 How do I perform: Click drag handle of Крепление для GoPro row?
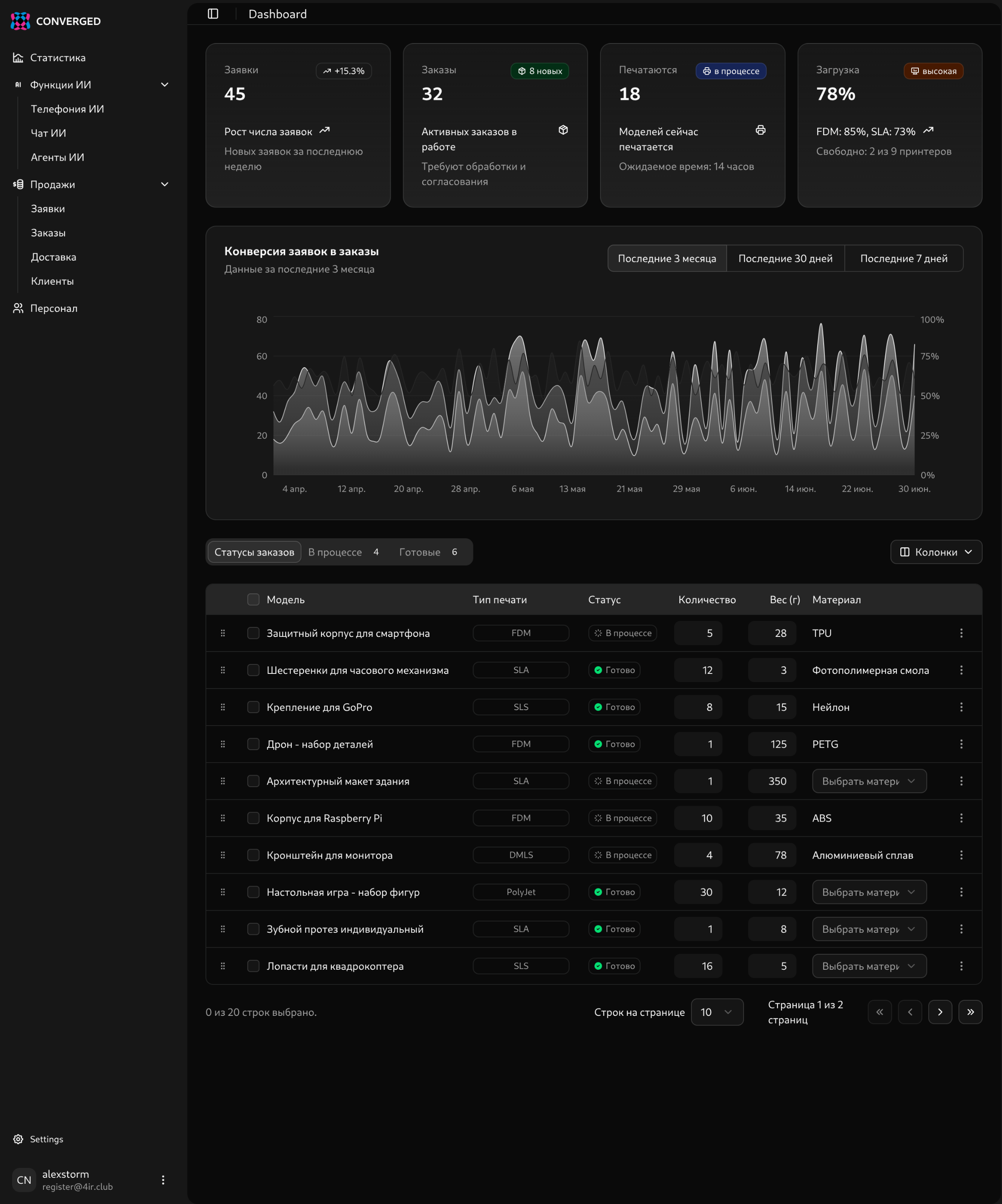[223, 707]
